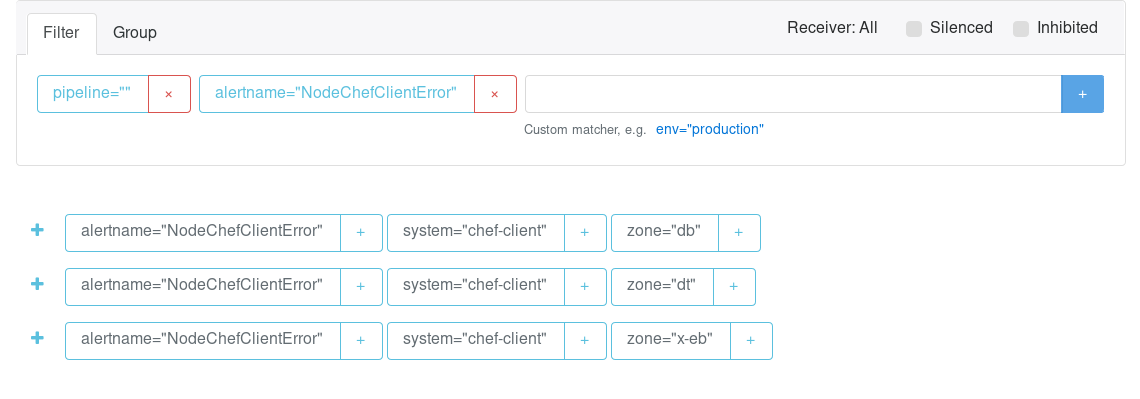1140x399 pixels.
Task: Add system="chef-client" from third group row
Action: [x=585, y=340]
